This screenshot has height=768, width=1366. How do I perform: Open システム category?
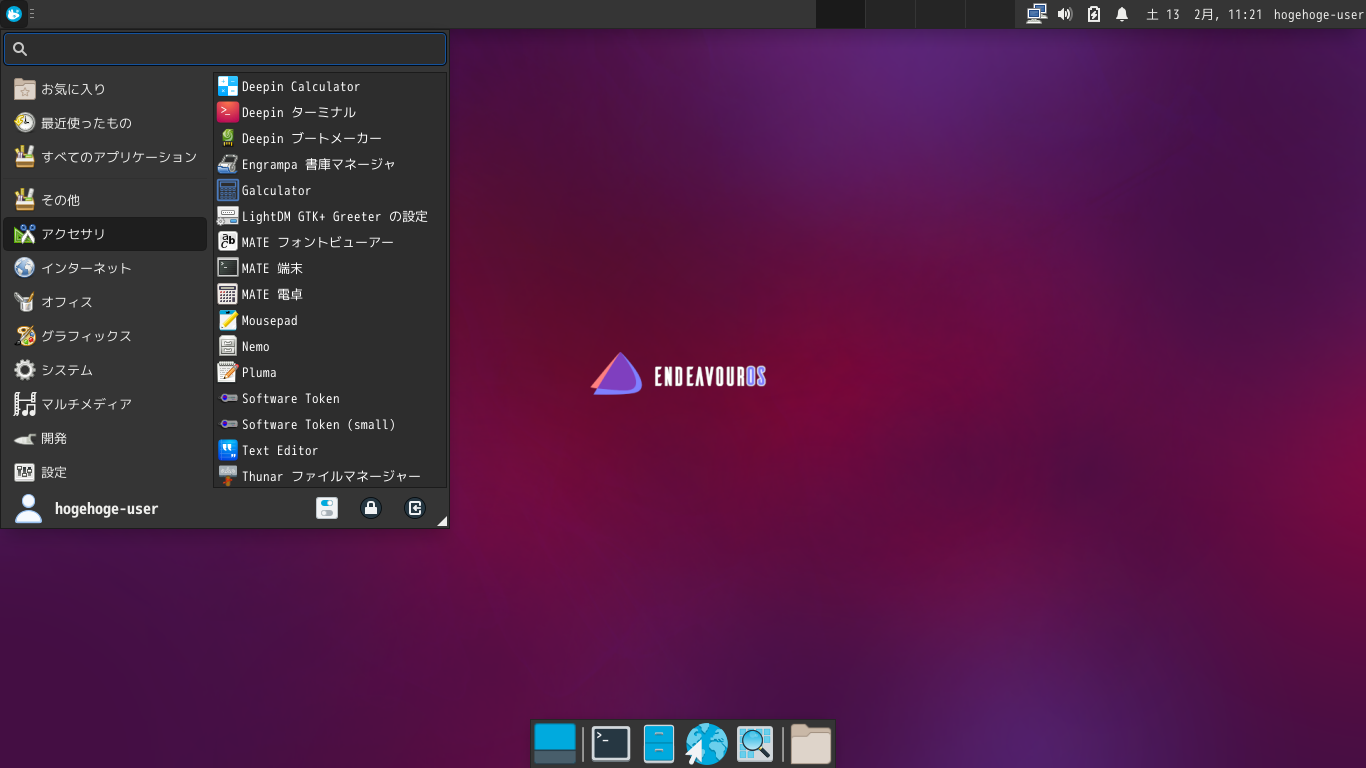click(105, 370)
